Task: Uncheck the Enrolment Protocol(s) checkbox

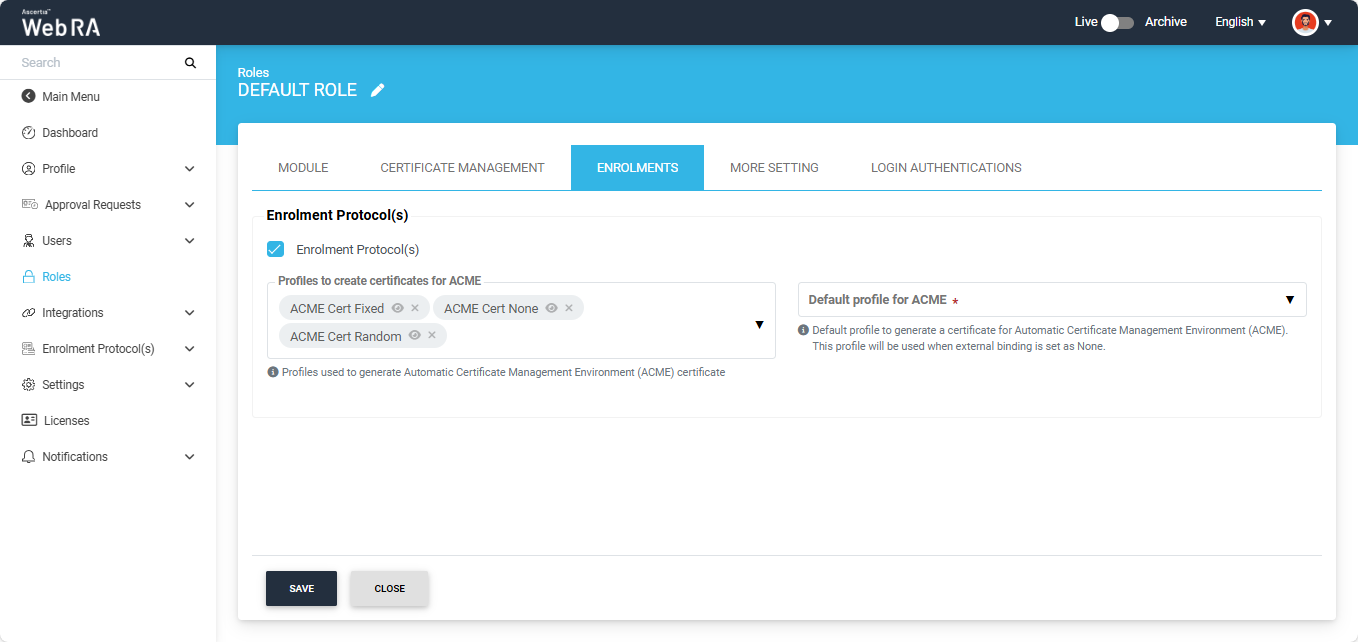Action: (275, 249)
